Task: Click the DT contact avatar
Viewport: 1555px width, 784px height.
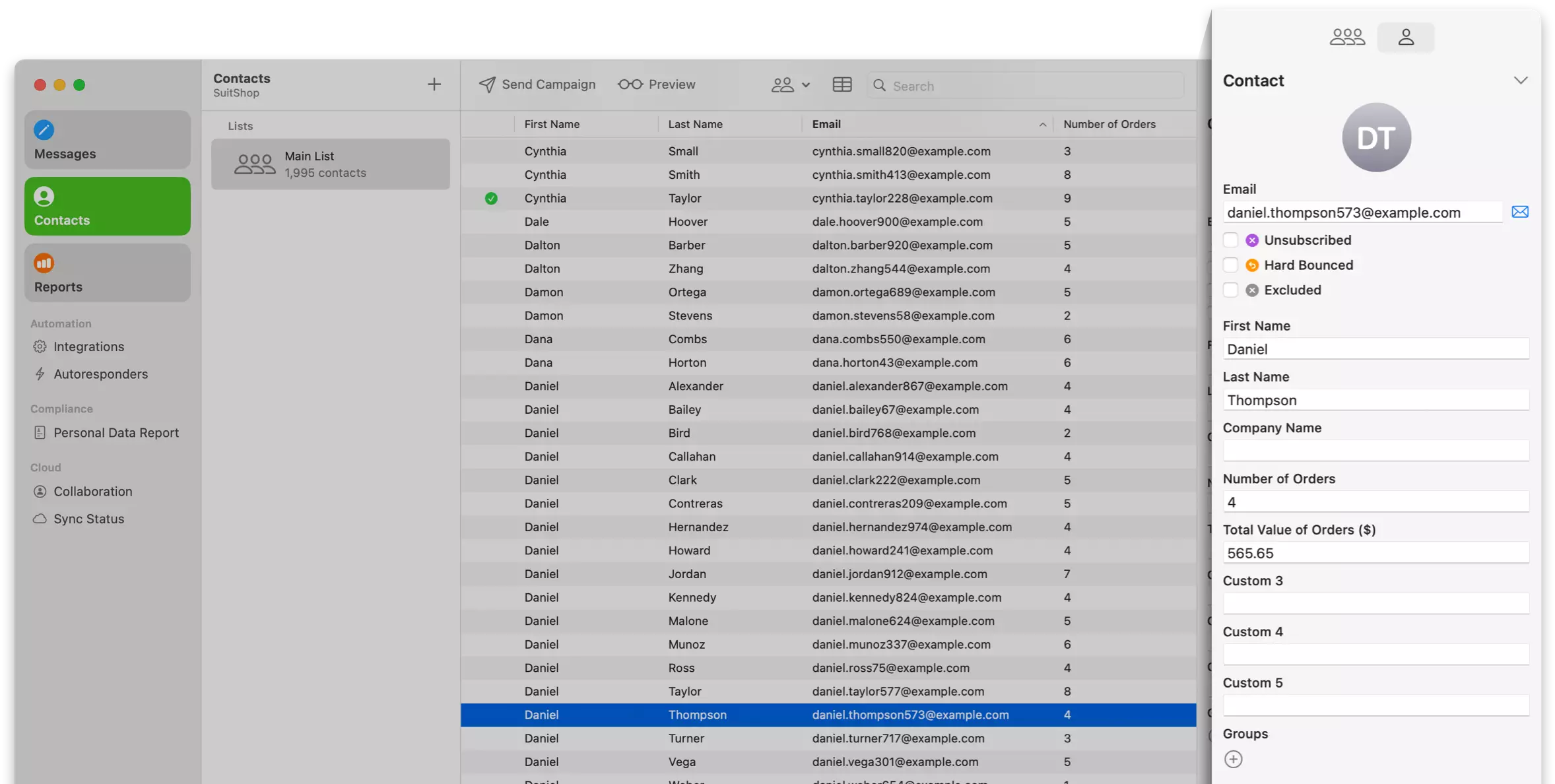Action: 1376,137
